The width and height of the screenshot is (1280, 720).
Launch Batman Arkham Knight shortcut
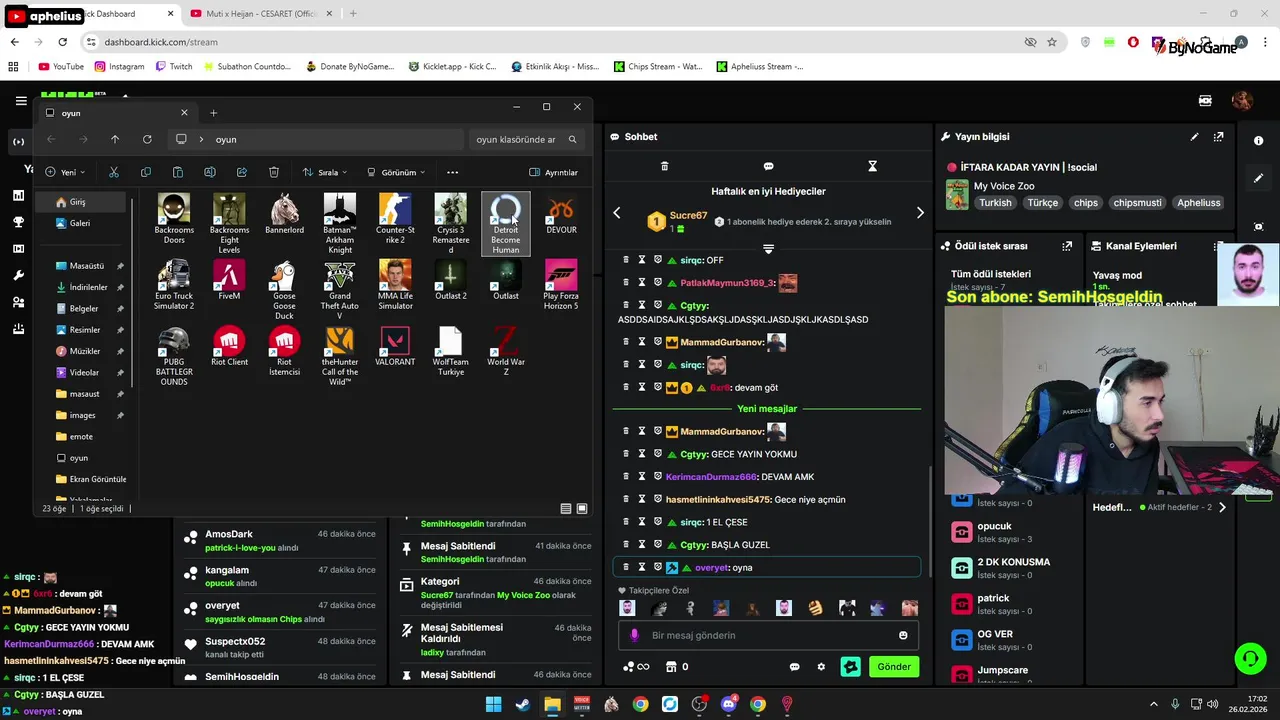pos(340,224)
